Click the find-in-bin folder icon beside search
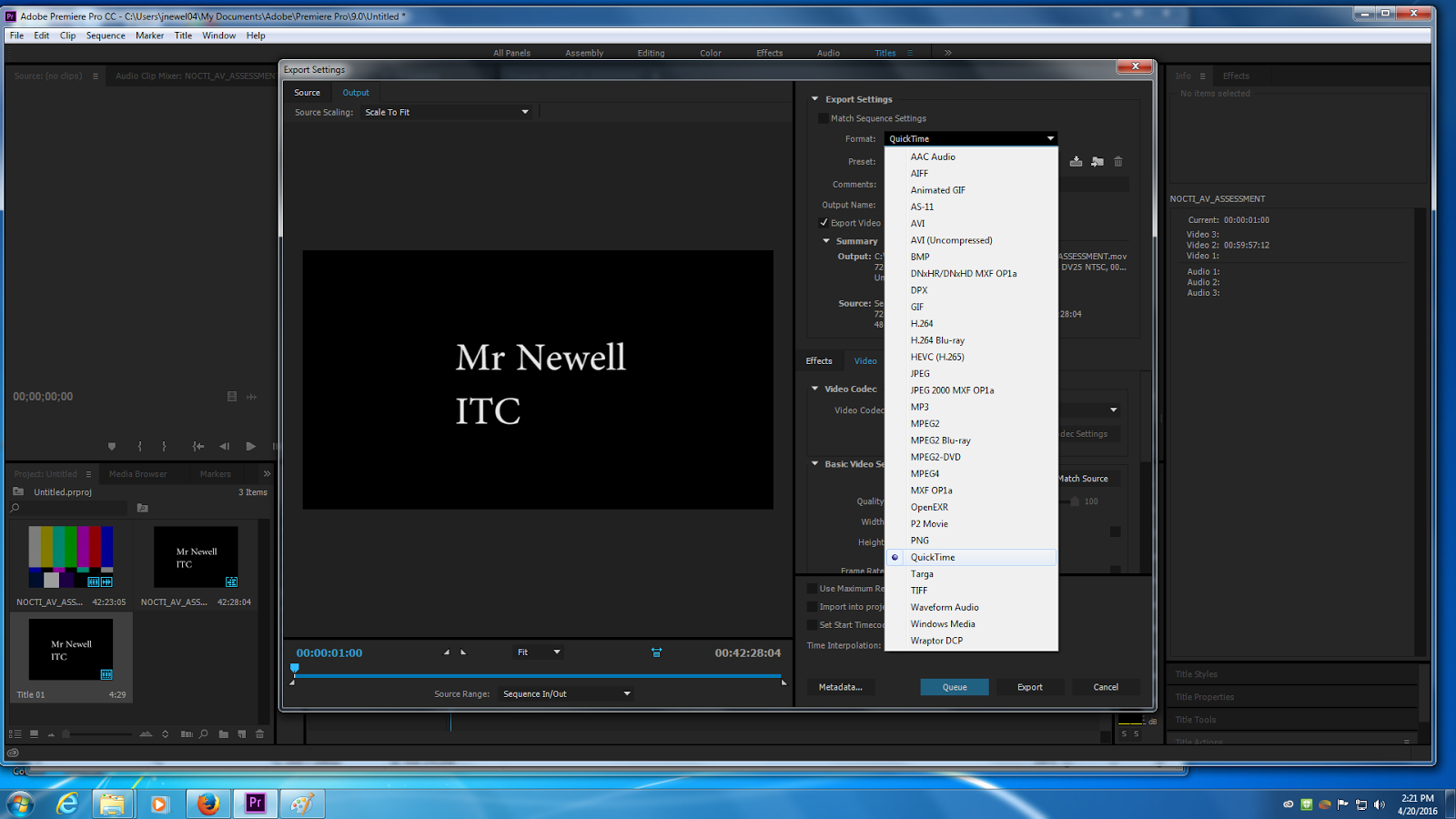This screenshot has width=1456, height=819. coord(142,508)
